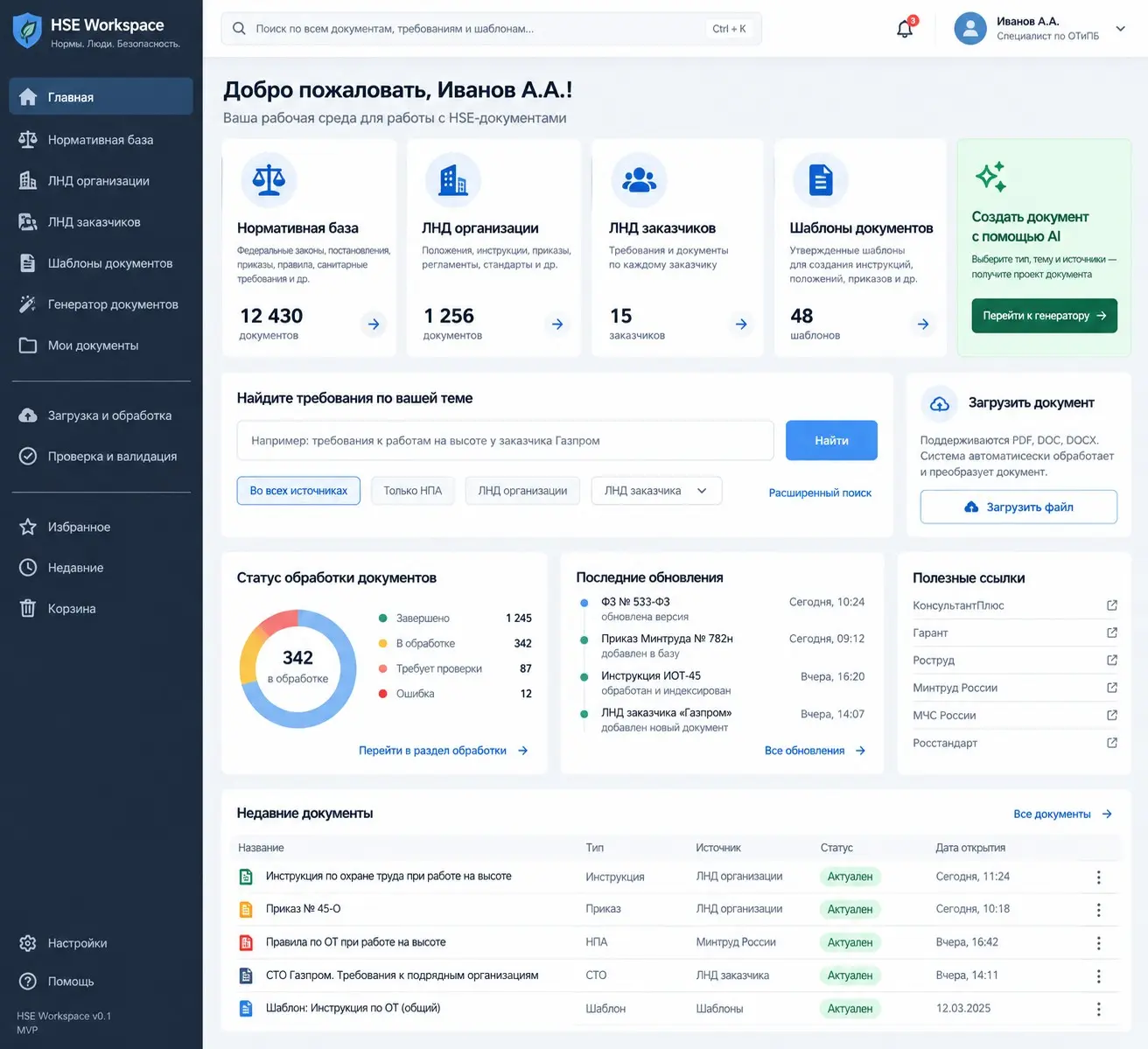
Task: Click the user avatar icon
Action: pyautogui.click(x=969, y=28)
